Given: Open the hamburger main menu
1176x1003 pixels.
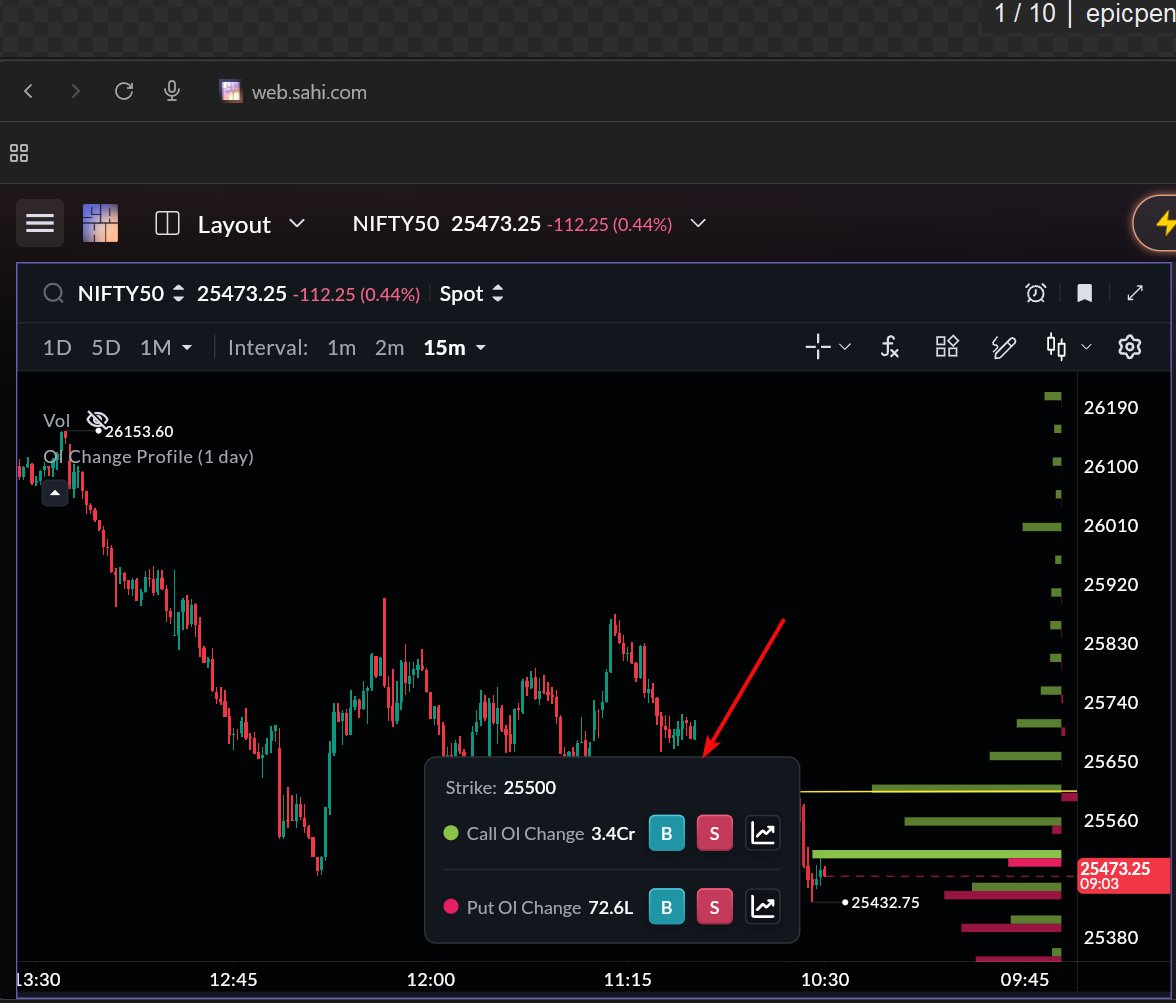Looking at the screenshot, I should click(x=40, y=223).
